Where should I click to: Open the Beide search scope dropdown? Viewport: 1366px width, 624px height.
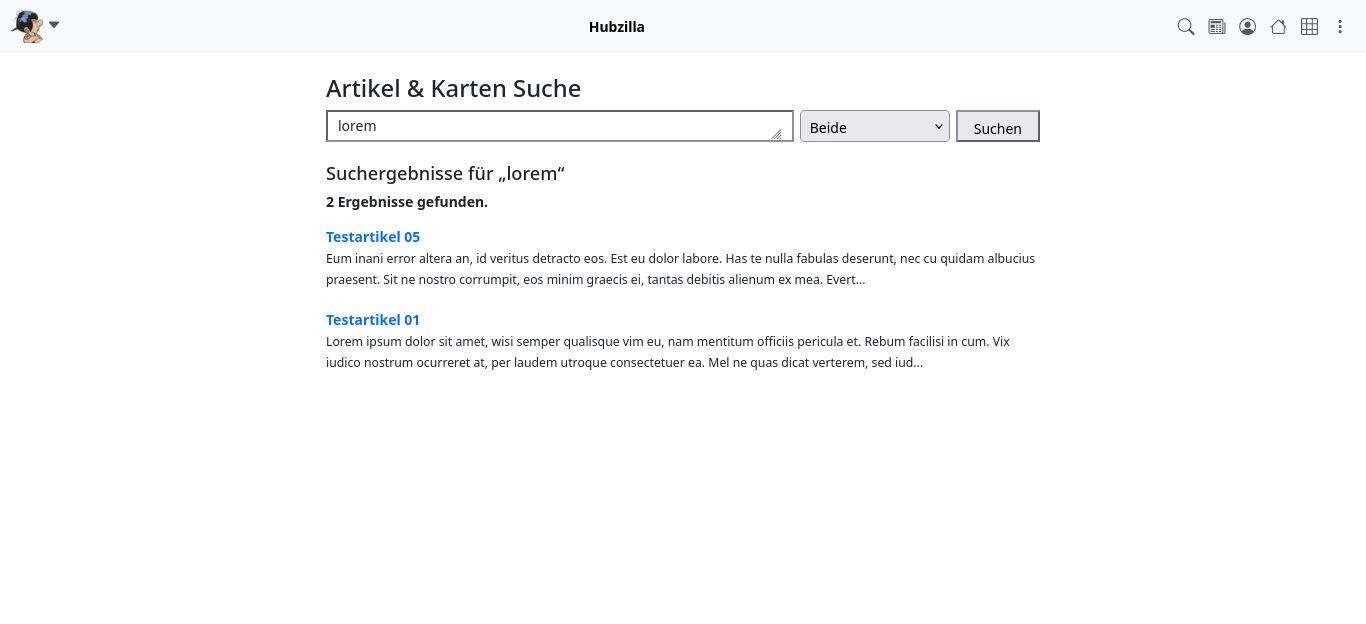[x=875, y=126]
